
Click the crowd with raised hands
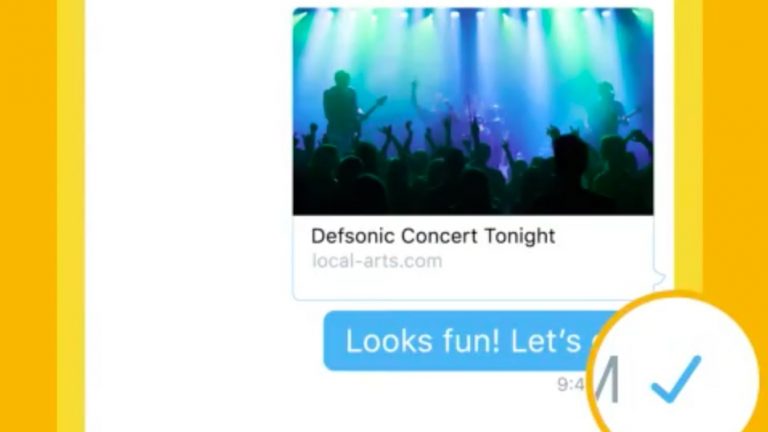pos(473,167)
